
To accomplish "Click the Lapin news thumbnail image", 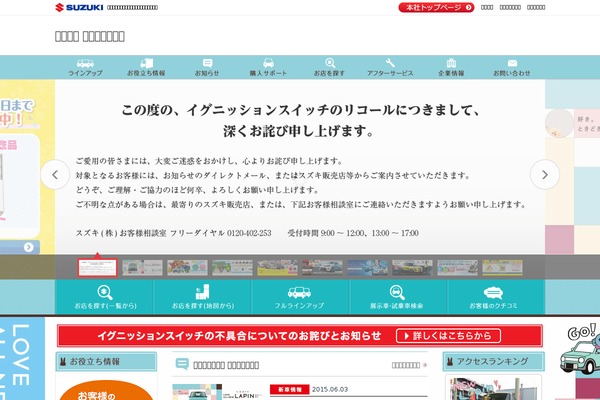I will coord(197,392).
